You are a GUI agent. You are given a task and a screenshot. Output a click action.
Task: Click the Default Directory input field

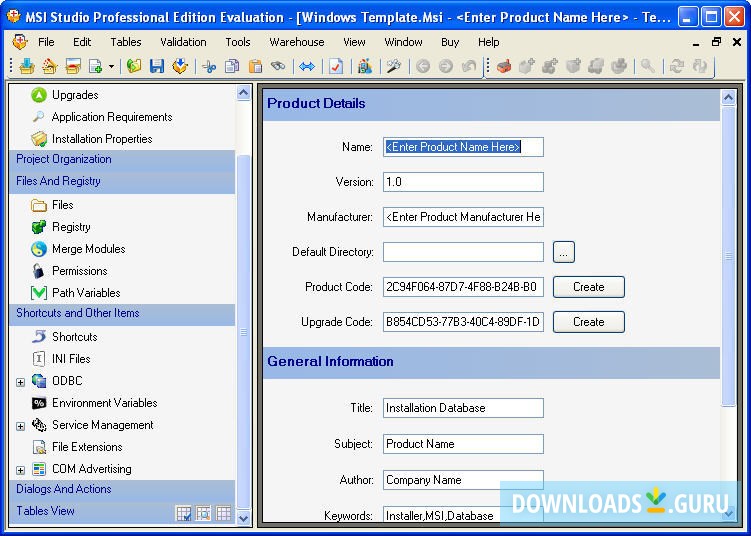coord(463,252)
